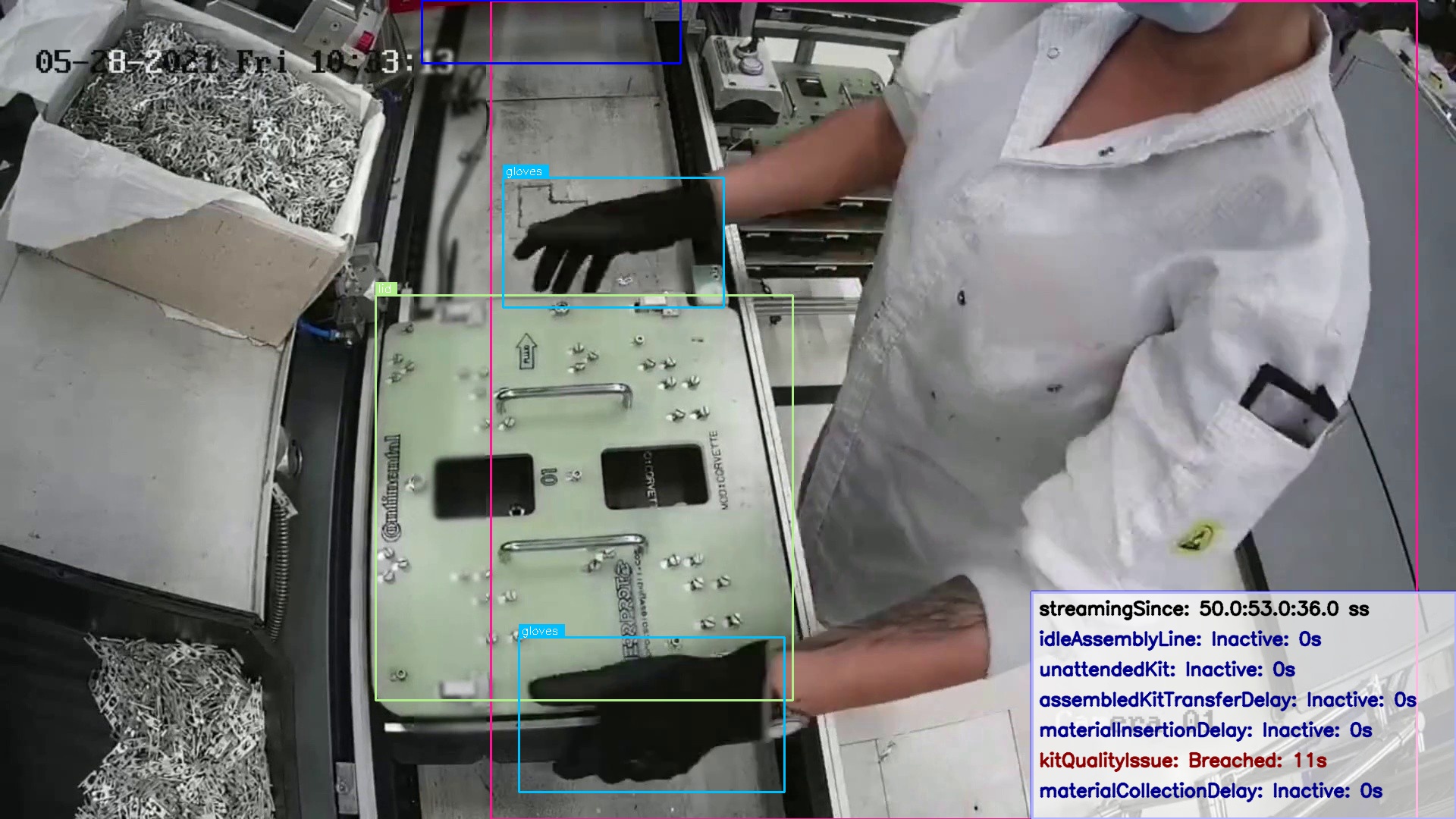
Task: Click the left rectangular cutout on lid
Action: click(x=483, y=486)
